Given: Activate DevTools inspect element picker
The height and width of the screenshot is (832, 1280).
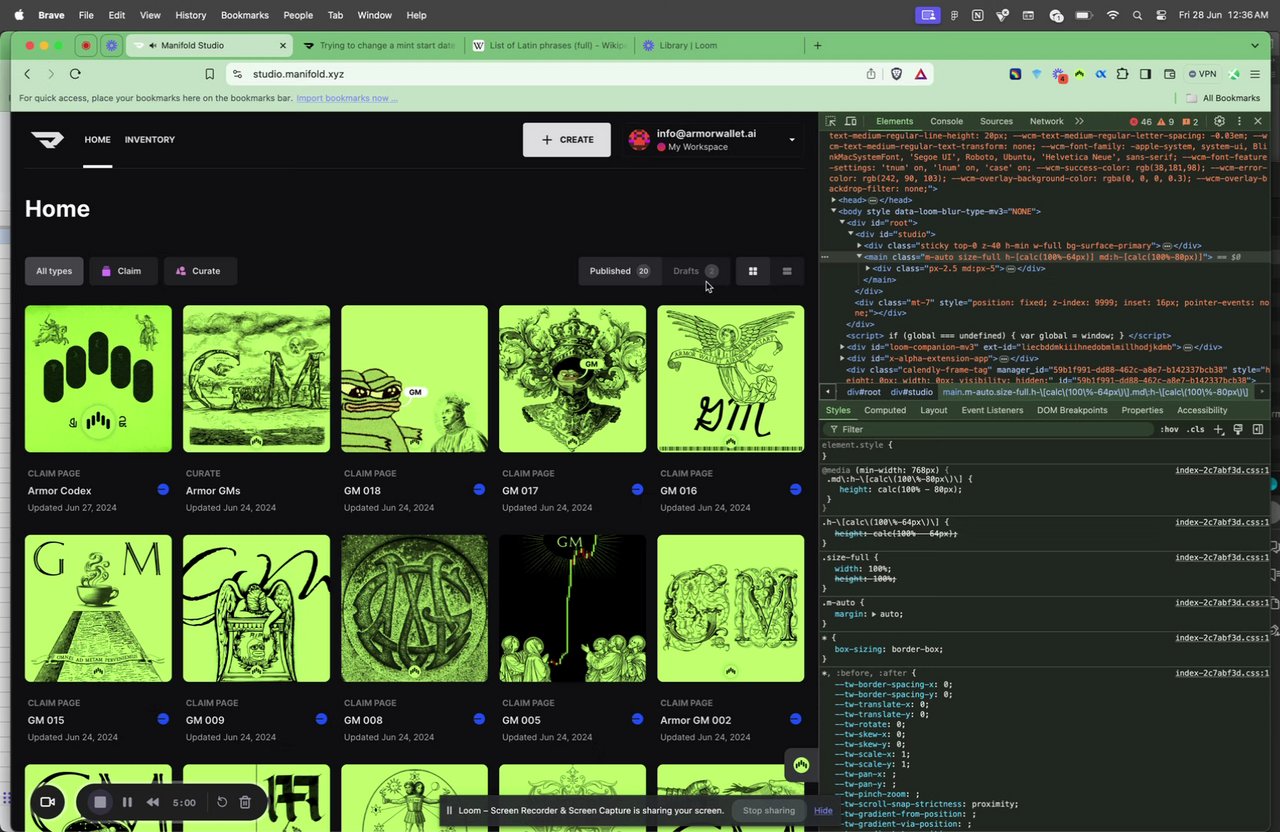Looking at the screenshot, I should [x=831, y=121].
